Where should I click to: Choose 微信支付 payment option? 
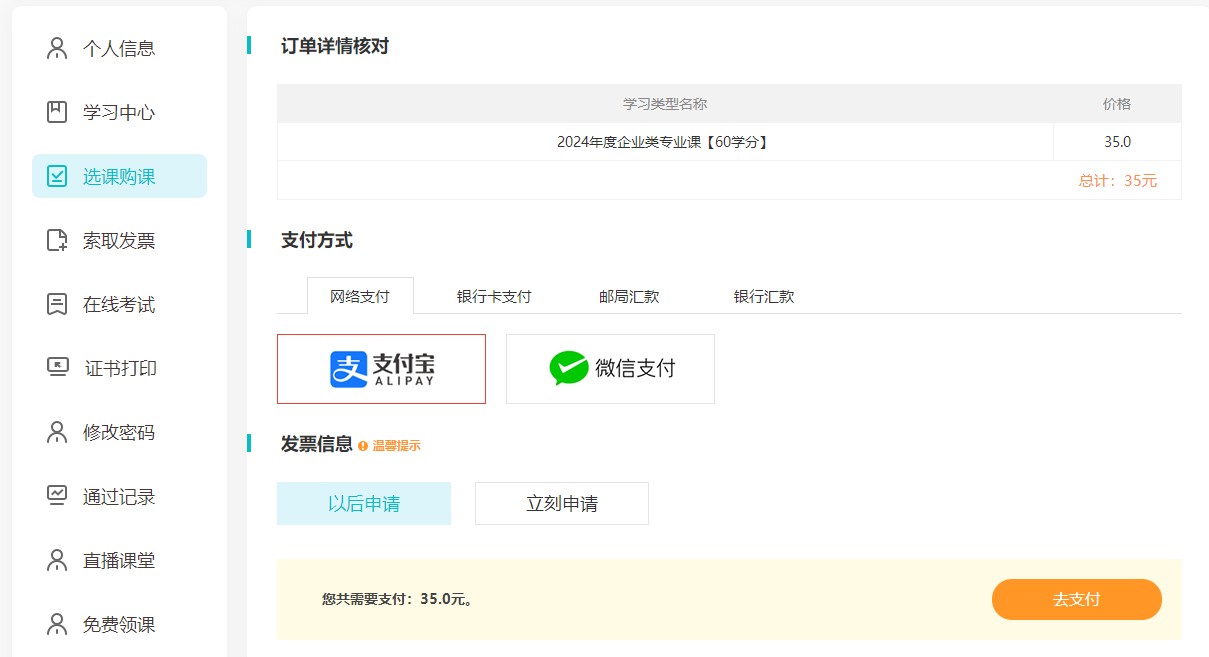pyautogui.click(x=610, y=368)
